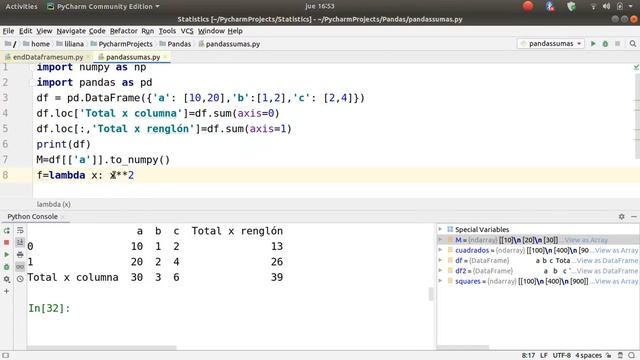The height and width of the screenshot is (360, 640).
Task: Toggle soft-wrap in console output
Action: pos(20,231)
